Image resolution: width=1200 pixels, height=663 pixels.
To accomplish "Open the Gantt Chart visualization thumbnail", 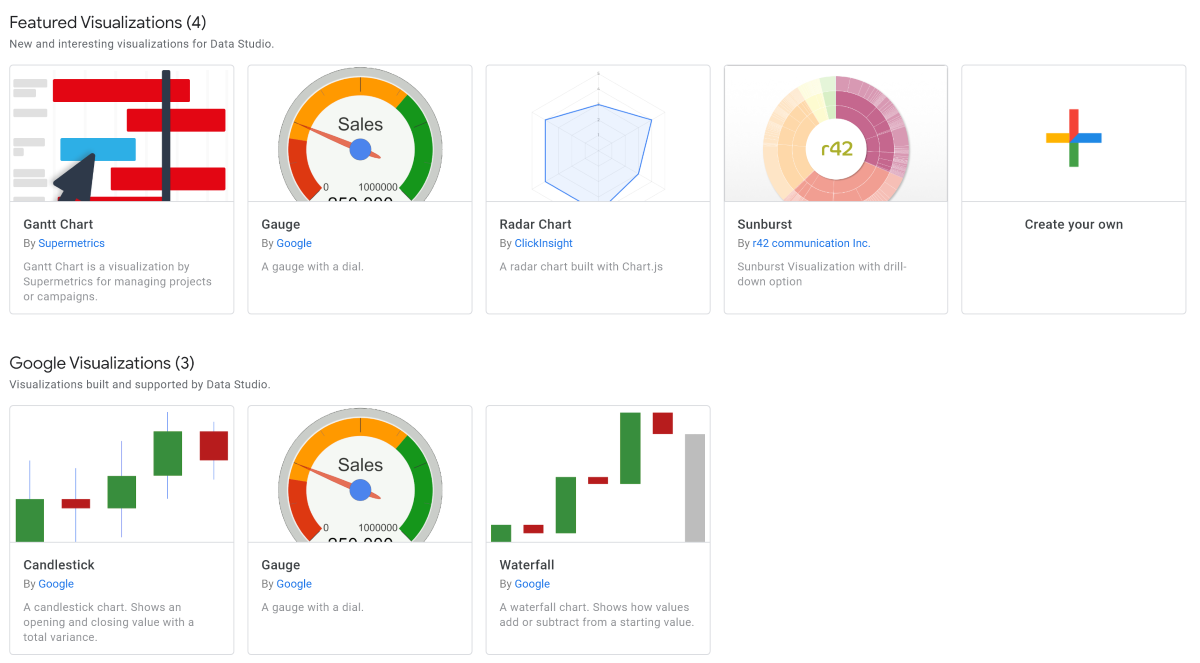I will (120, 133).
